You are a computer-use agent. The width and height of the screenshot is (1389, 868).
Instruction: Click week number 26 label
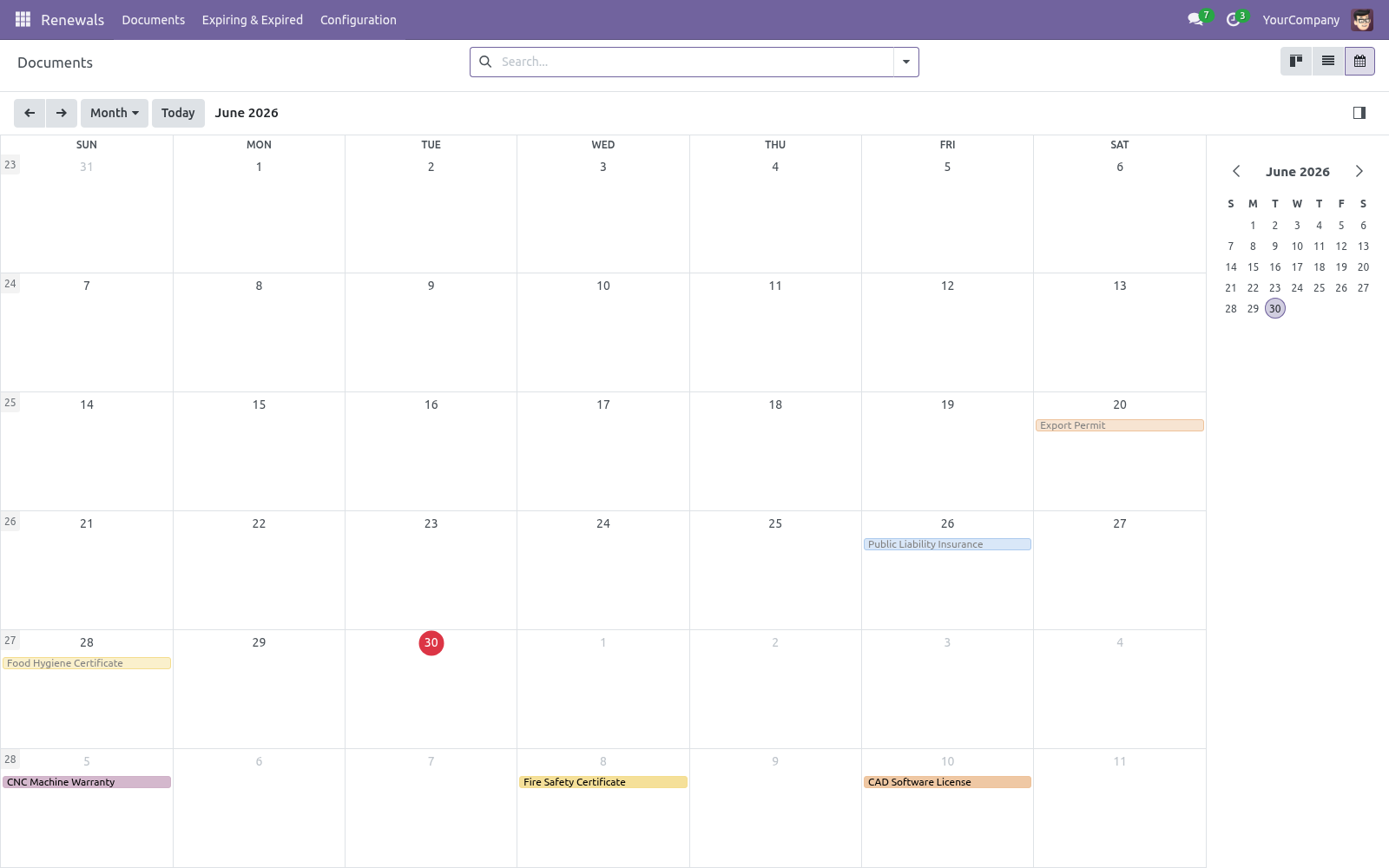[x=10, y=522]
